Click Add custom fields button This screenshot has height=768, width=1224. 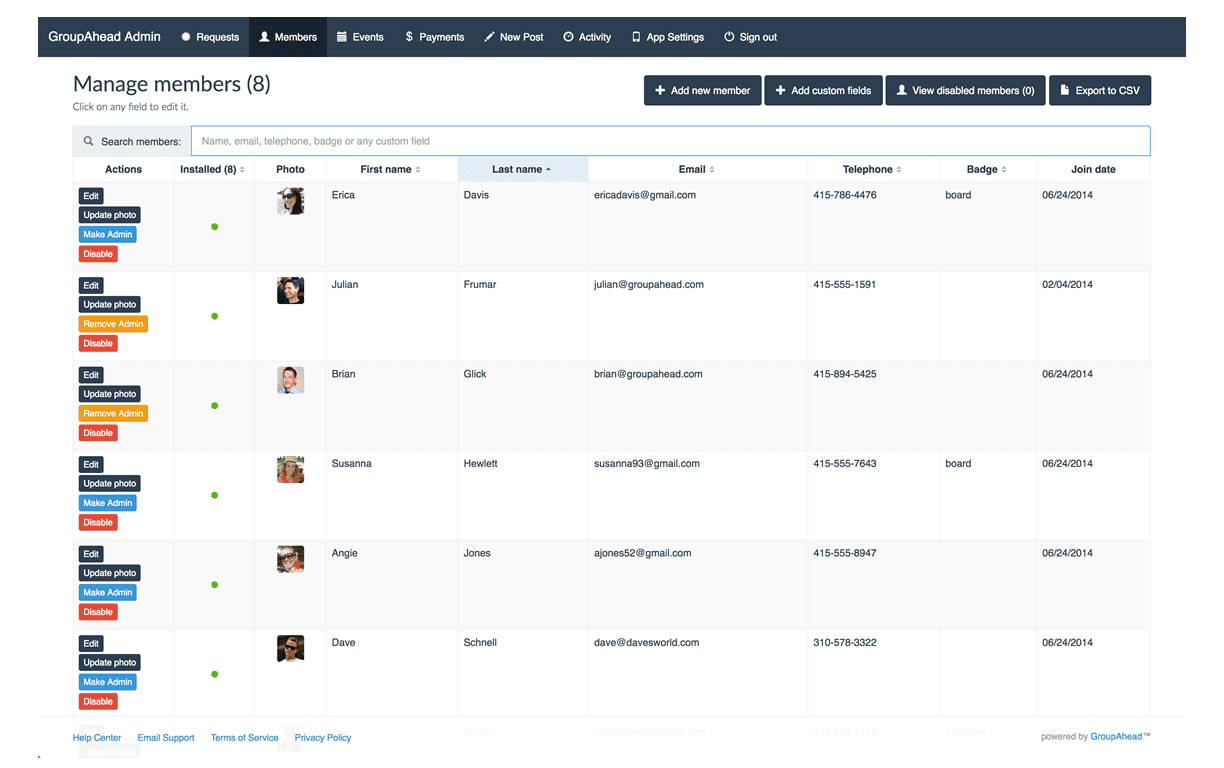pos(823,91)
